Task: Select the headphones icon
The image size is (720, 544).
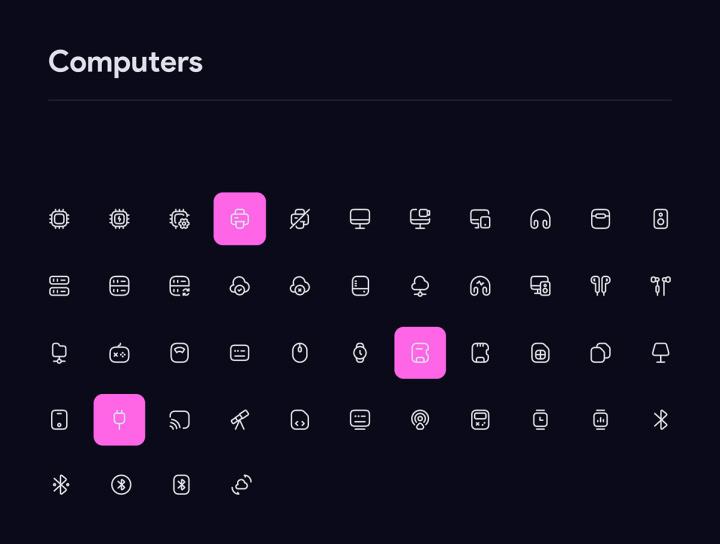Action: [x=540, y=219]
